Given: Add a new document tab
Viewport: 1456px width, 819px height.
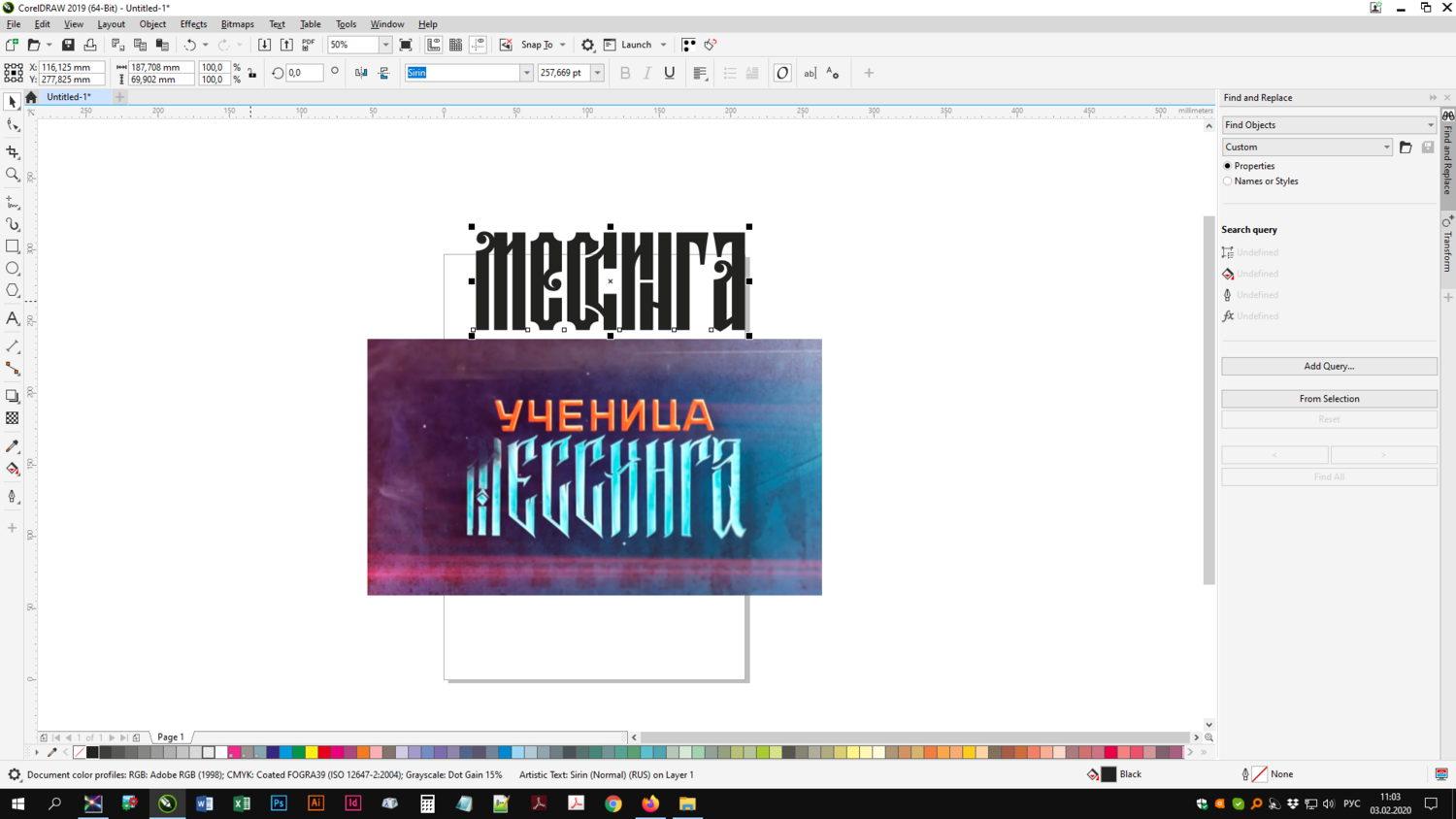Looking at the screenshot, I should point(120,97).
